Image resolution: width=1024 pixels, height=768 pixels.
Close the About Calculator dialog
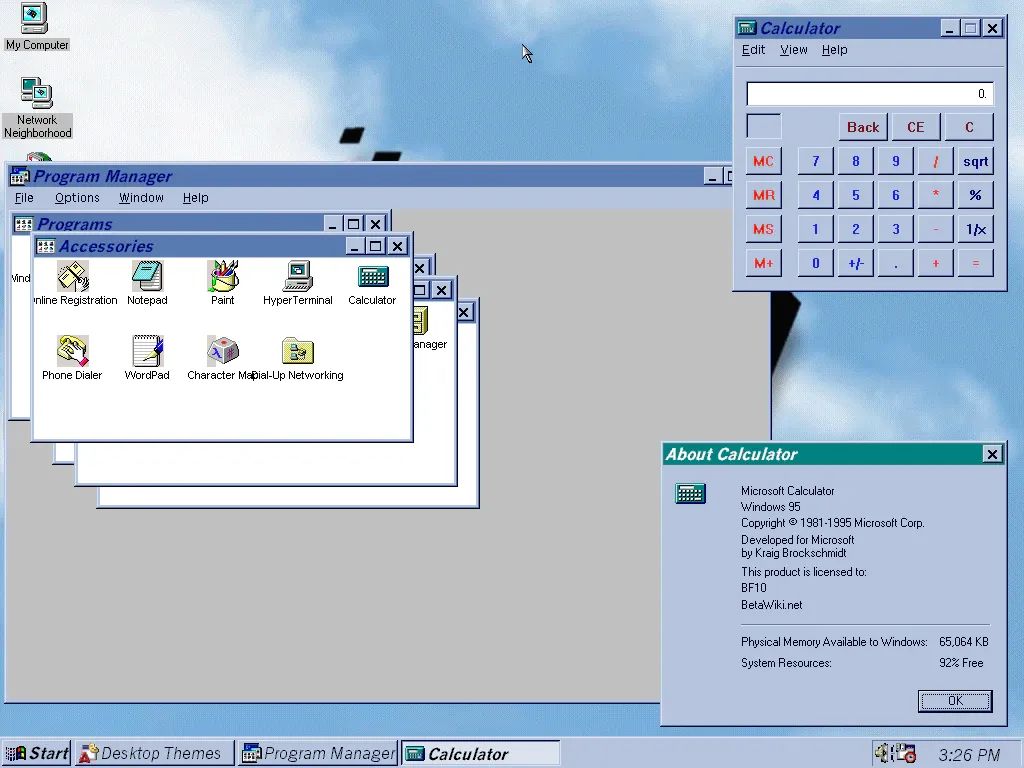click(992, 455)
